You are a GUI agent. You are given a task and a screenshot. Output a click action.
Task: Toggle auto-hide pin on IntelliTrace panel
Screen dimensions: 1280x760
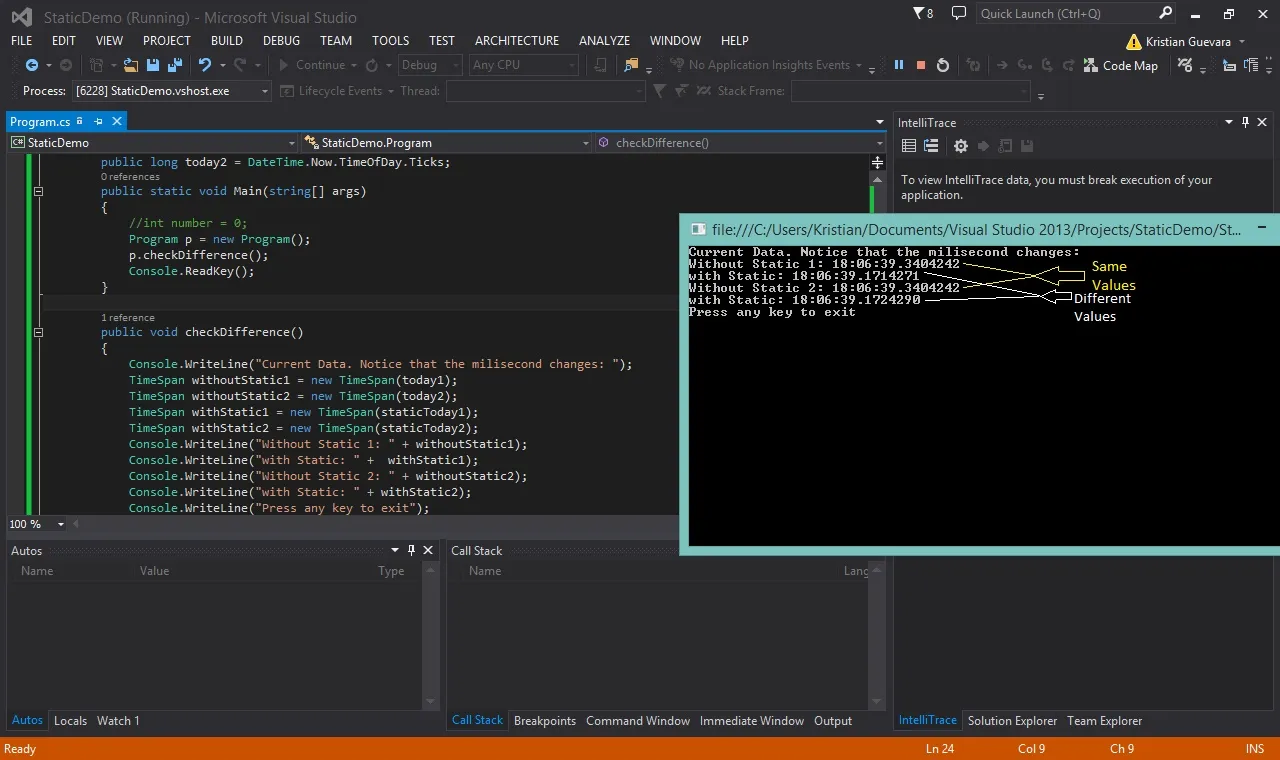click(x=1245, y=122)
